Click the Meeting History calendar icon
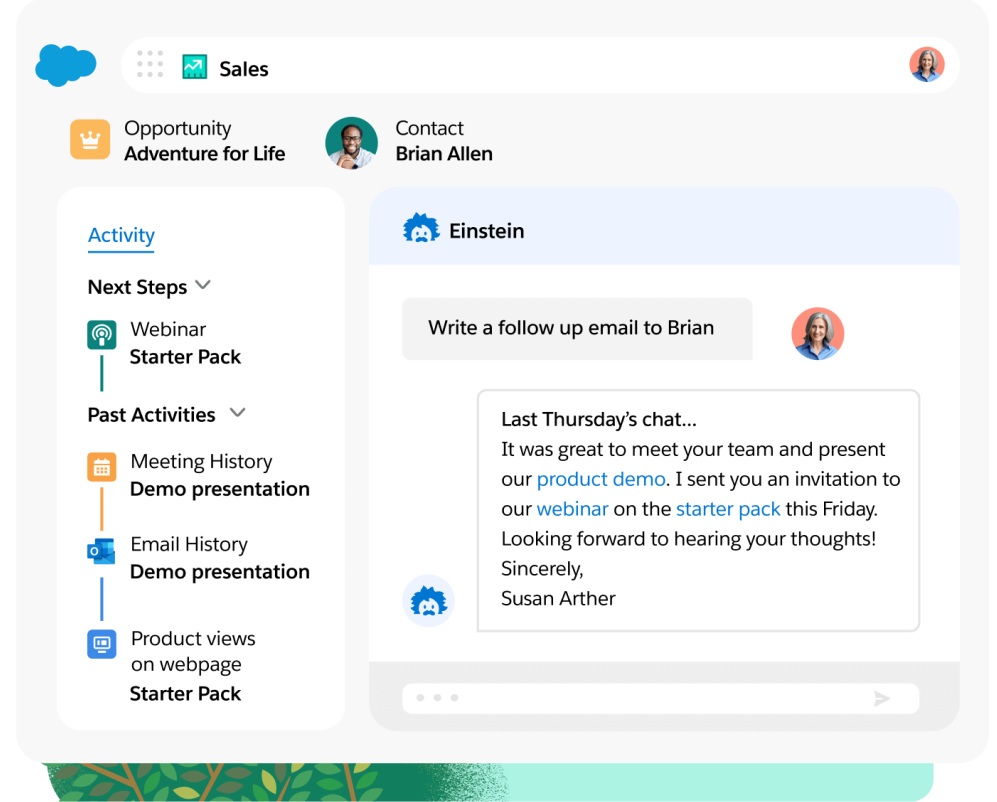The height and width of the screenshot is (802, 997). click(x=102, y=467)
